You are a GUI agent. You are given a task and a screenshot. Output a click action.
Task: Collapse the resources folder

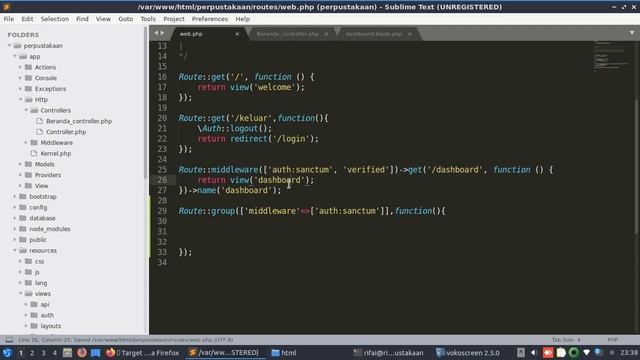15,250
